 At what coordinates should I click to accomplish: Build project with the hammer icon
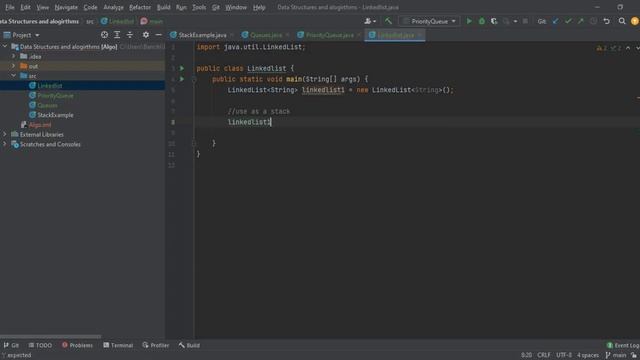coord(388,21)
